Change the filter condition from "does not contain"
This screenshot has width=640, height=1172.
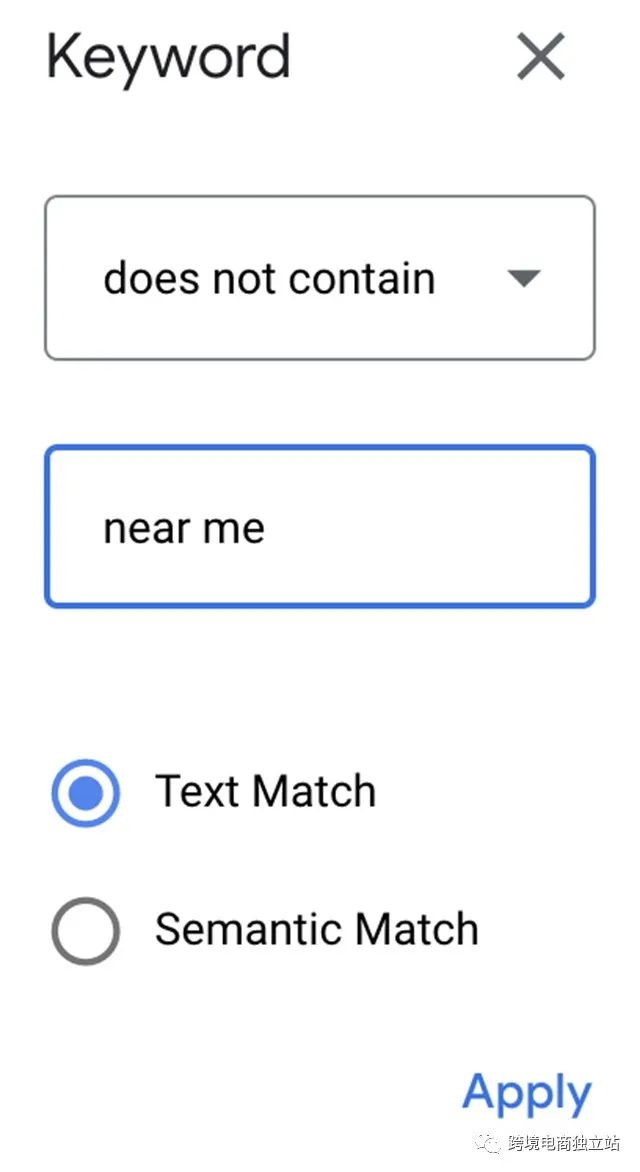[x=320, y=278]
